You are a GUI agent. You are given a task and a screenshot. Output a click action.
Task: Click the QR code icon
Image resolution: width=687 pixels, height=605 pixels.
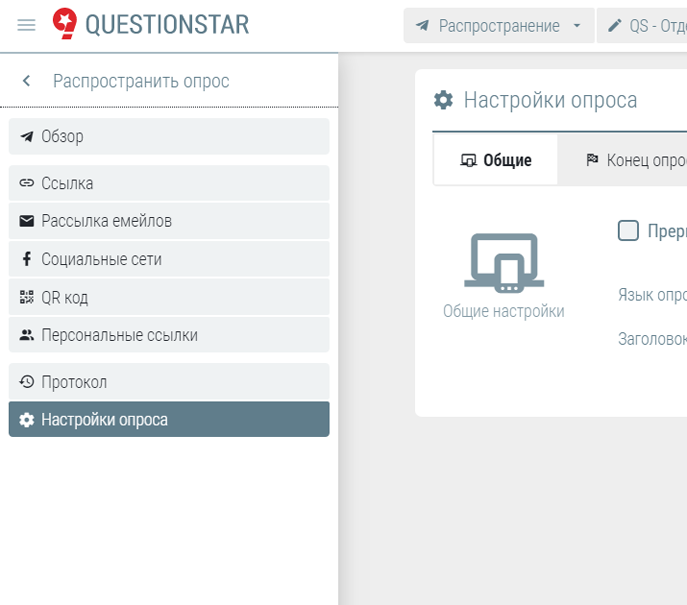point(27,297)
